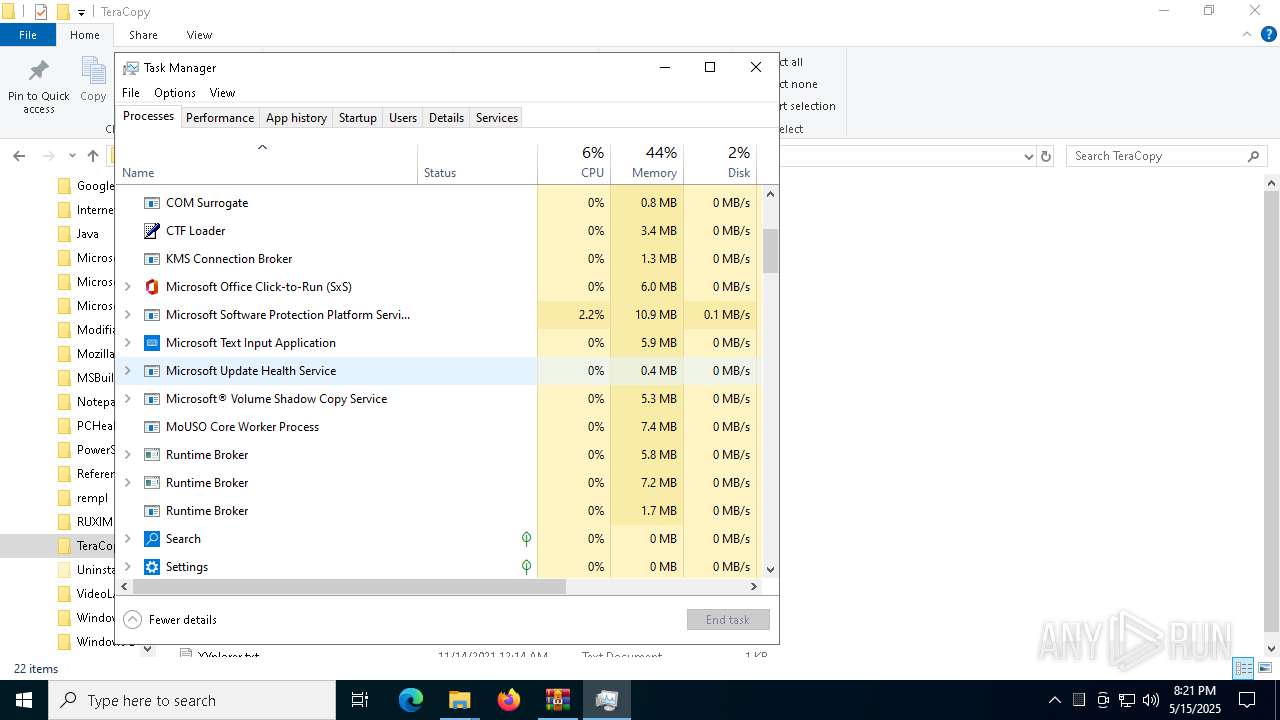Click the KMS Connection Broker icon

click(x=152, y=259)
